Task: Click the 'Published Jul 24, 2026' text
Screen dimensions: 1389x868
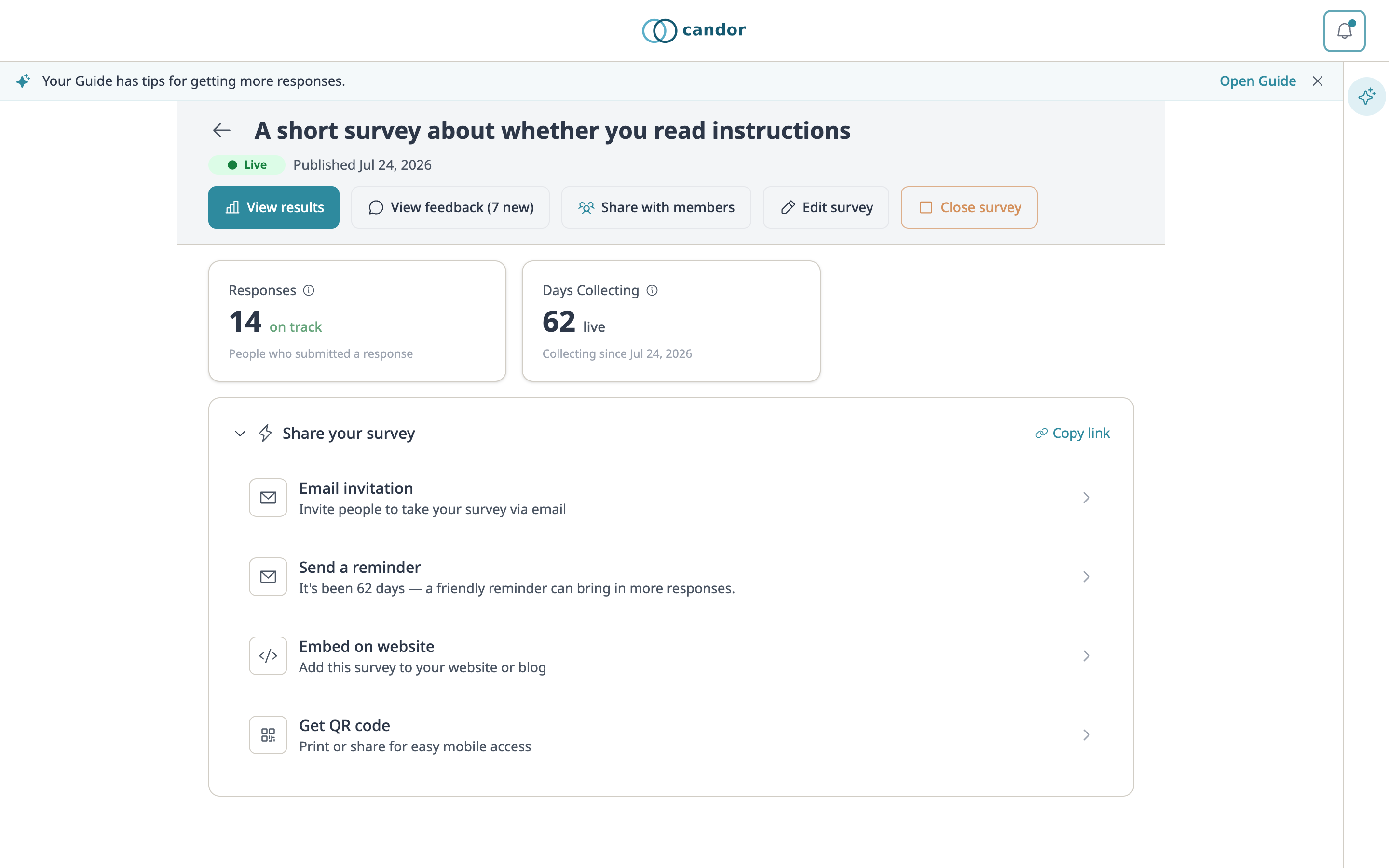Action: pos(362,165)
